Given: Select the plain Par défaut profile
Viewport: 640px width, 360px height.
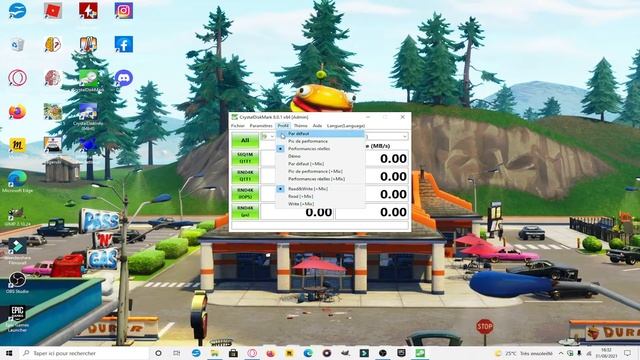Looking at the screenshot, I should tap(320, 133).
